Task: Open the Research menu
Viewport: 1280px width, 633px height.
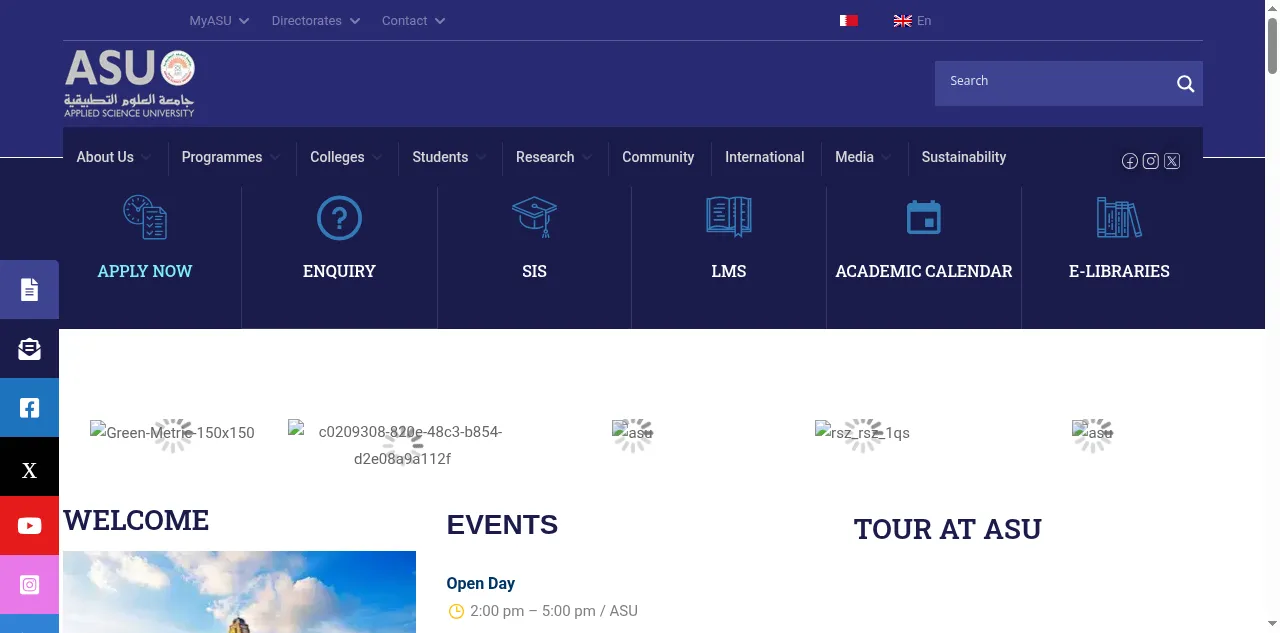Action: 555,157
